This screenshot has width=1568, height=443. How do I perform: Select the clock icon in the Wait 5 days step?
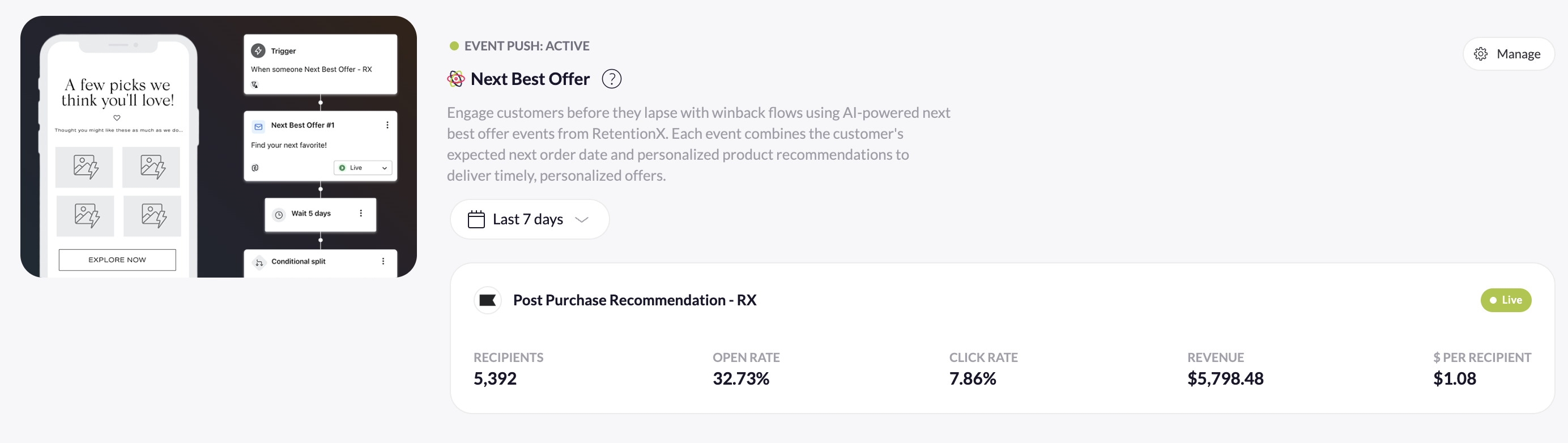(278, 214)
